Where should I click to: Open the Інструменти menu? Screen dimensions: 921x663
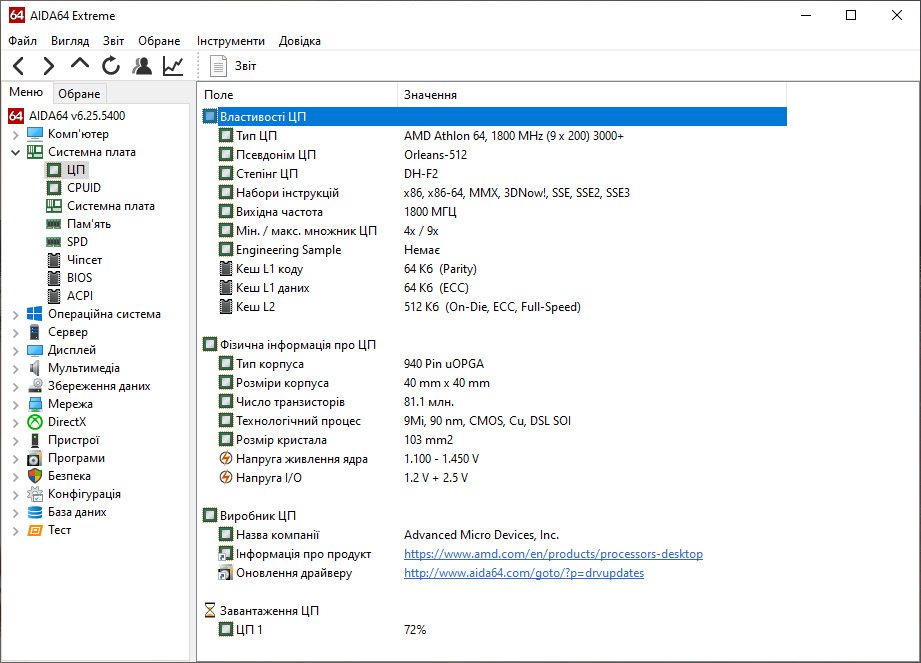(x=231, y=41)
